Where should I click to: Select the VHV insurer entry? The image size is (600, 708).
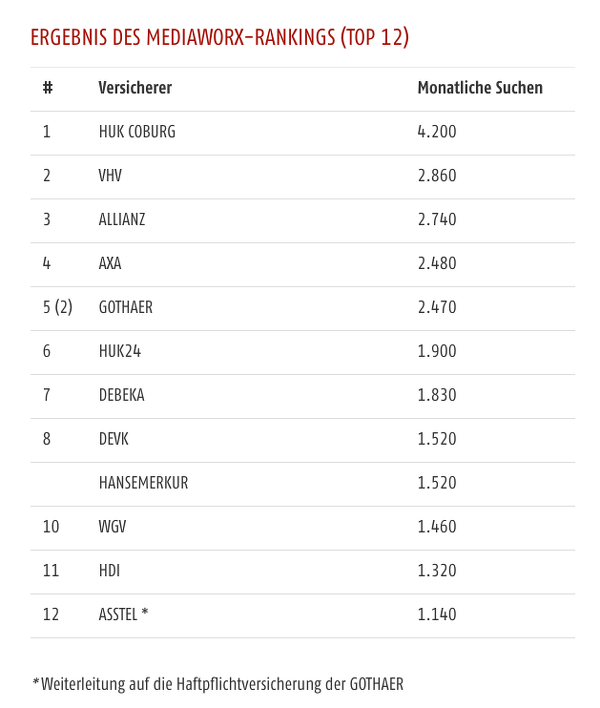[110, 175]
